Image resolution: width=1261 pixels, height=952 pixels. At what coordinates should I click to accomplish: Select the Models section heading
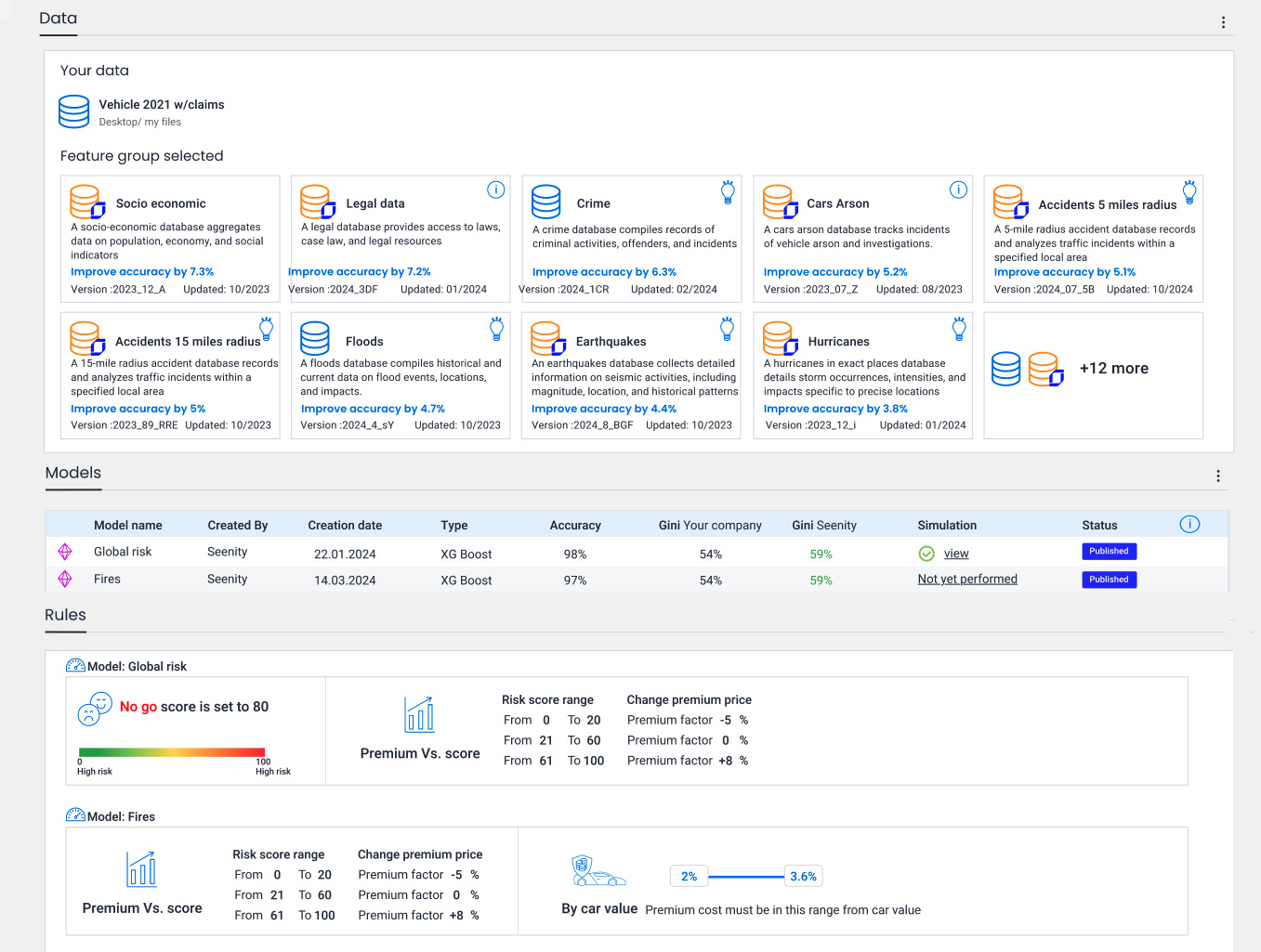coord(73,473)
